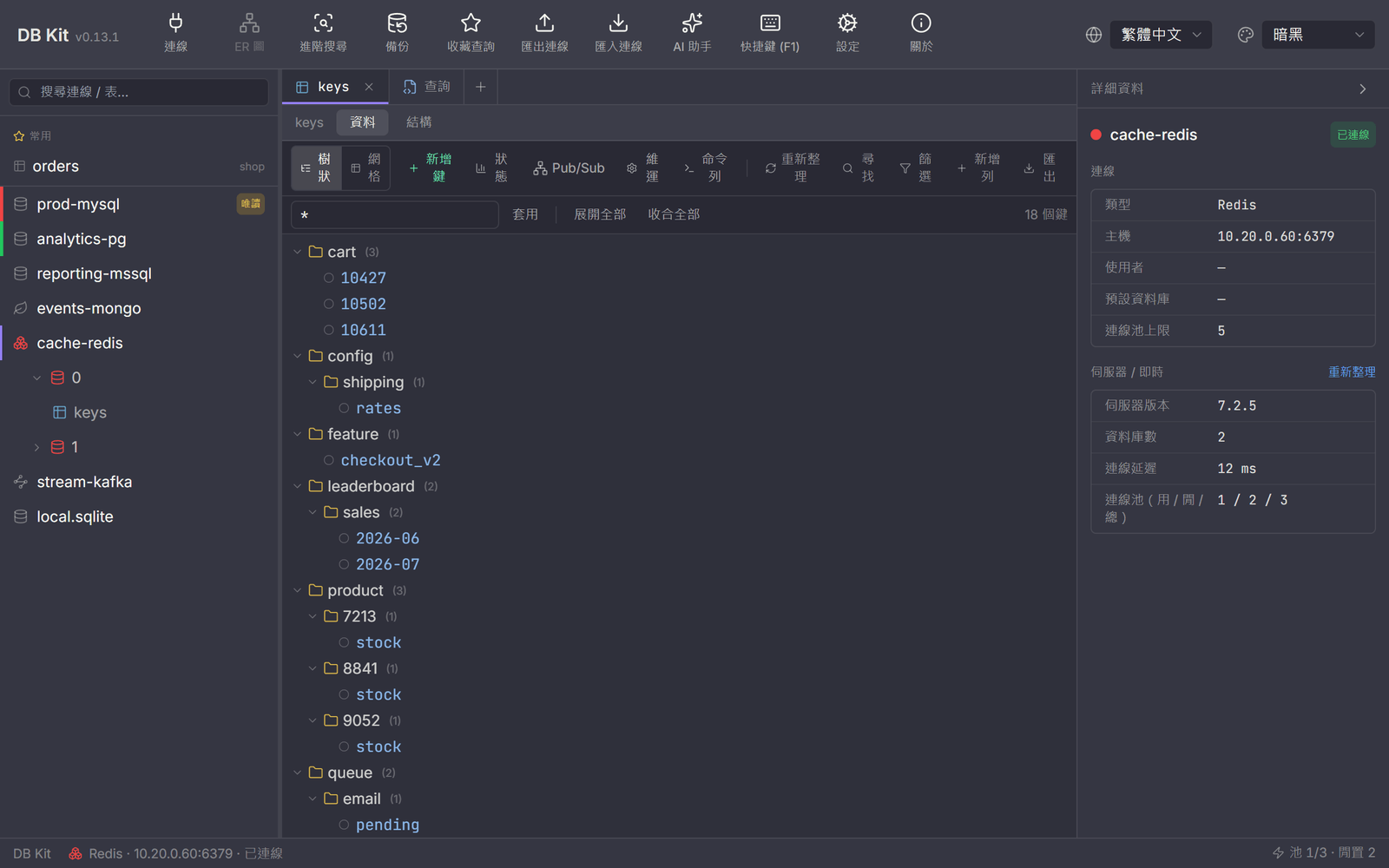Open the 命令列 command line
The height and width of the screenshot is (868, 1389).
(x=706, y=168)
